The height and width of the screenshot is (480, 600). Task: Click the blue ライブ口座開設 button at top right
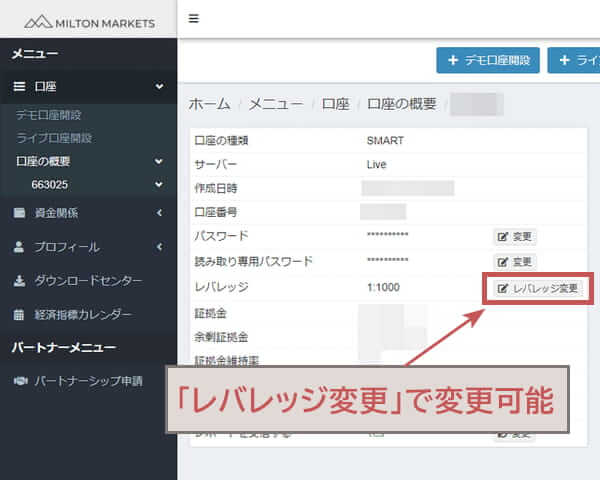(x=574, y=60)
